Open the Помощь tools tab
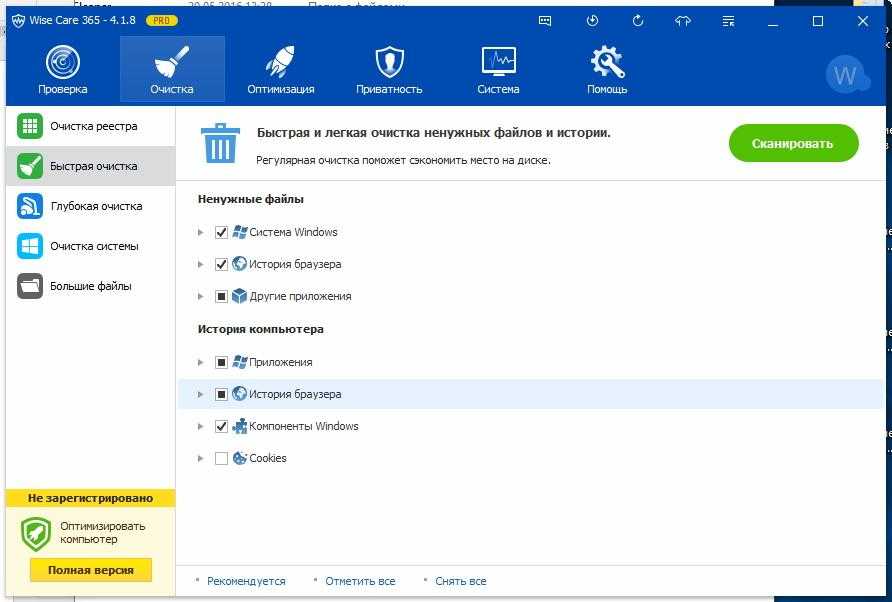This screenshot has width=892, height=602. point(607,69)
